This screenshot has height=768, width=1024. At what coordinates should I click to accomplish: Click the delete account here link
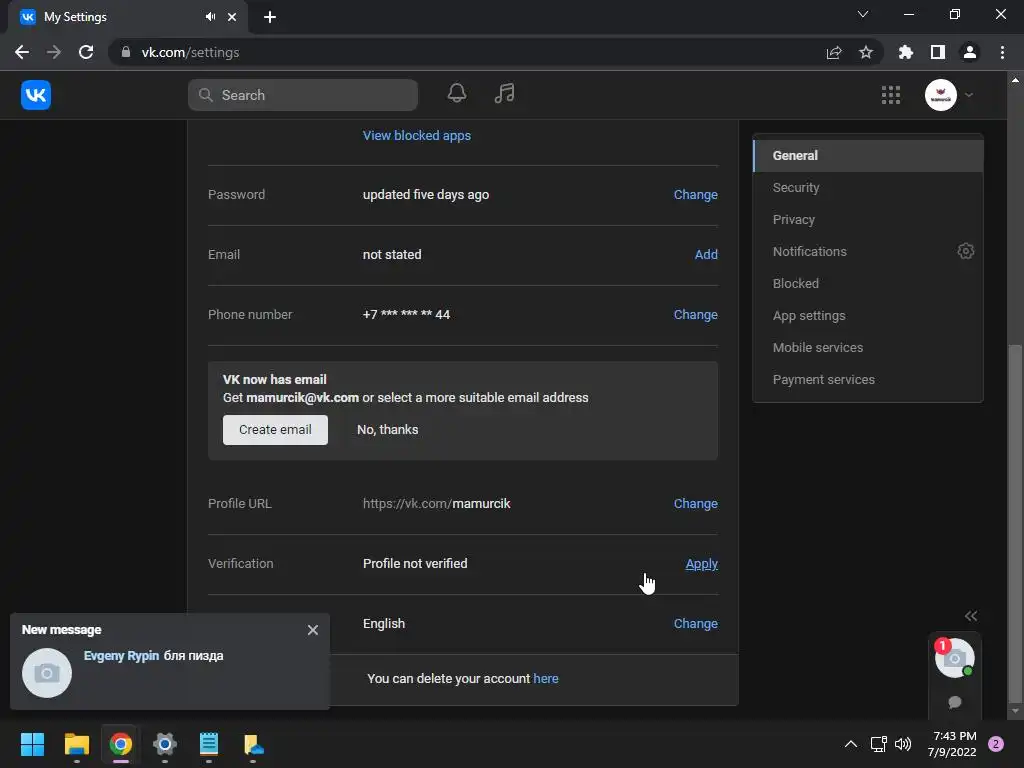546,679
